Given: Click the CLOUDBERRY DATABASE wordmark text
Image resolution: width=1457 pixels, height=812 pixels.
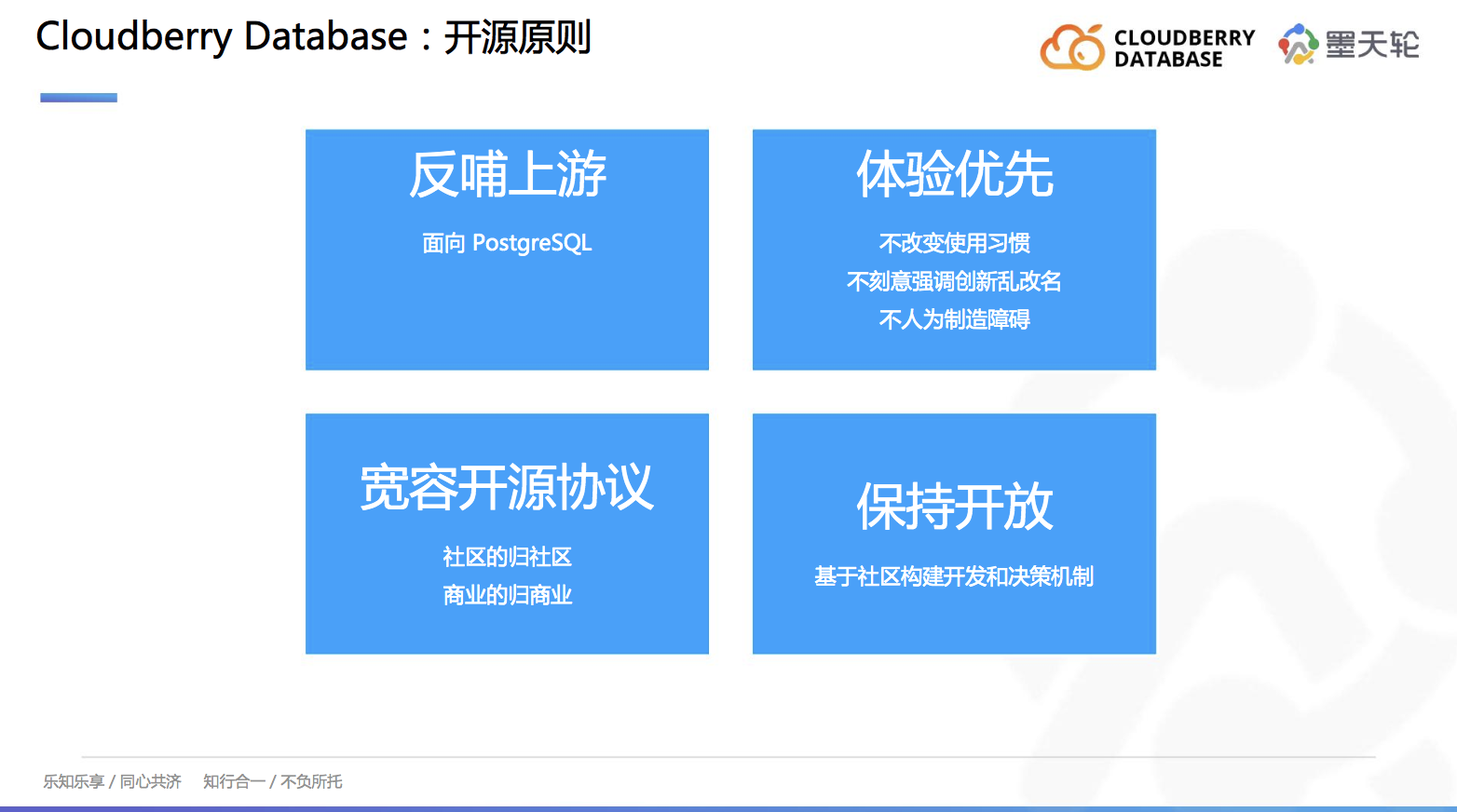Looking at the screenshot, I should tap(1184, 48).
